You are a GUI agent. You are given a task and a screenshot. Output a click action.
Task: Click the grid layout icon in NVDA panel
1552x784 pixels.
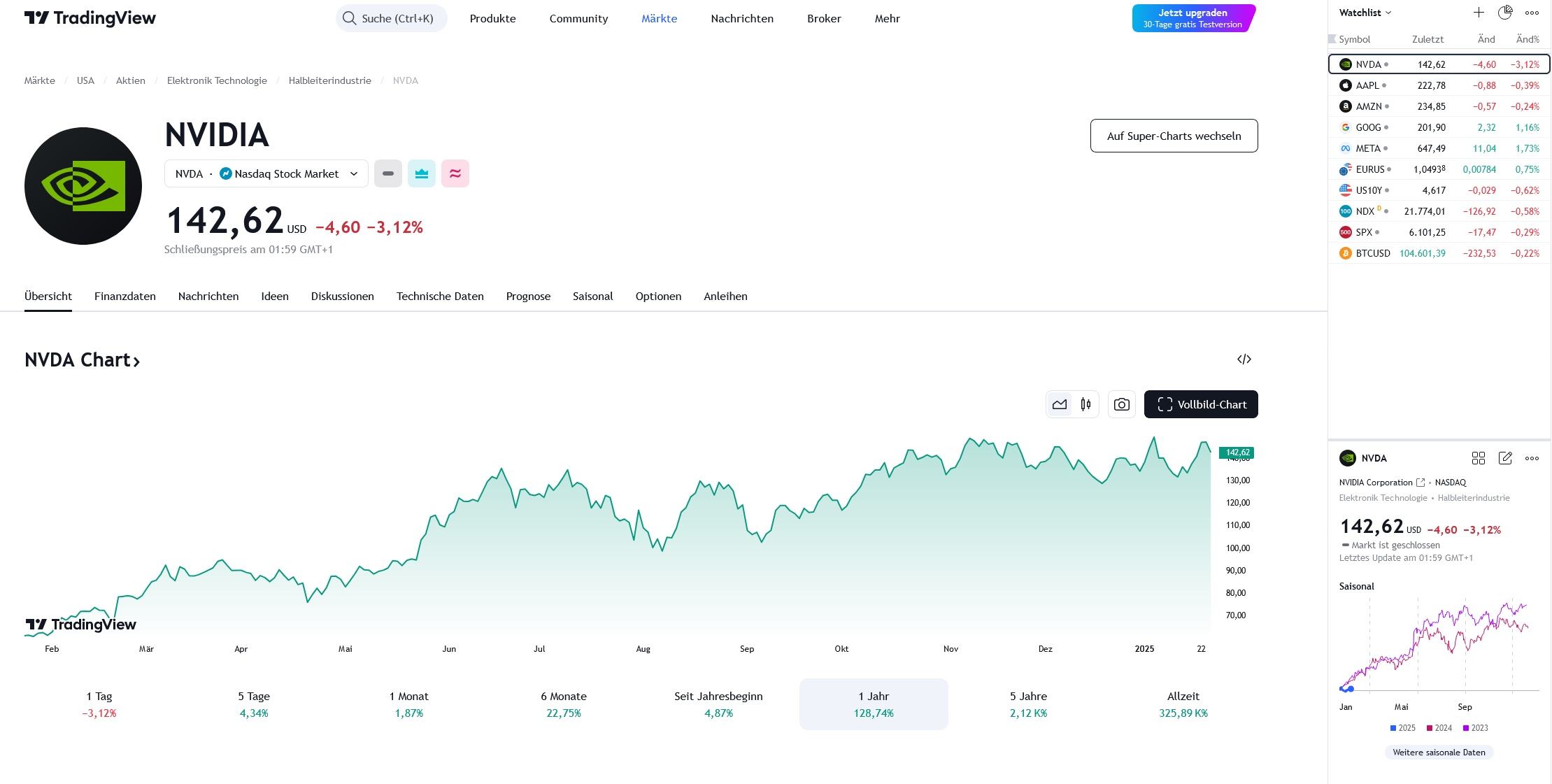pyautogui.click(x=1479, y=458)
